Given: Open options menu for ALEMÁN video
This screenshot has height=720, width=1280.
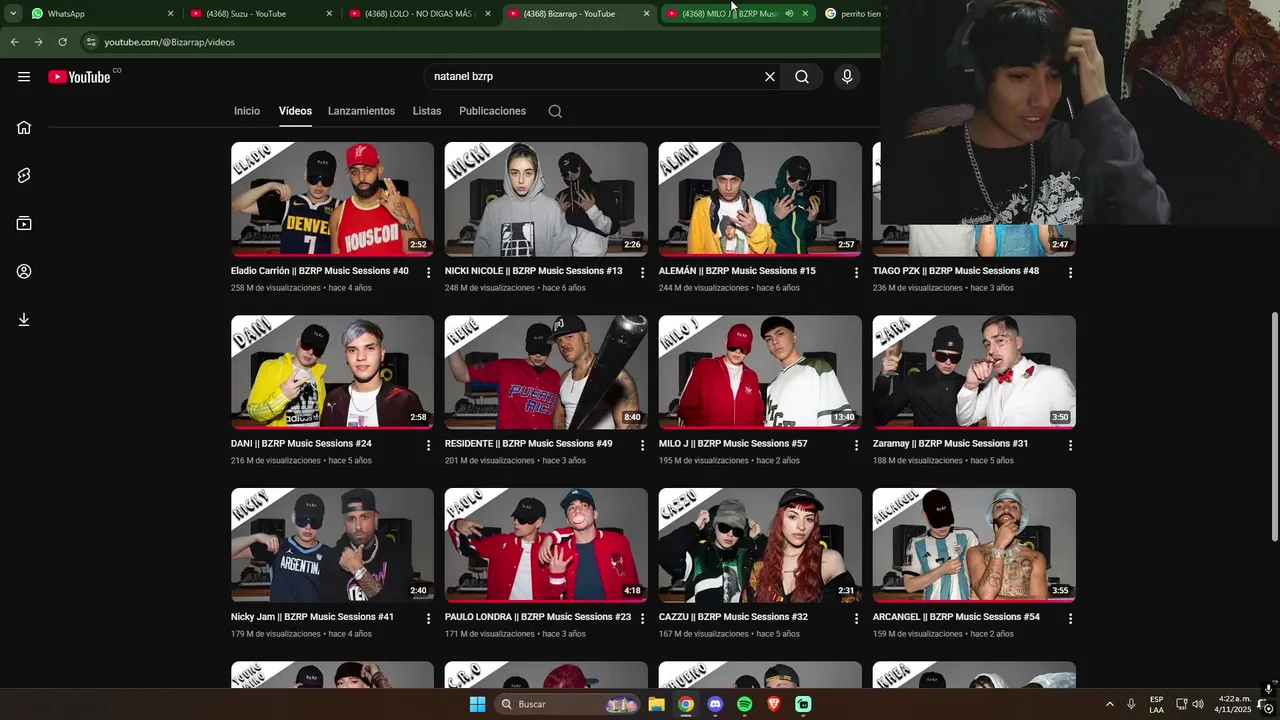Looking at the screenshot, I should (856, 272).
